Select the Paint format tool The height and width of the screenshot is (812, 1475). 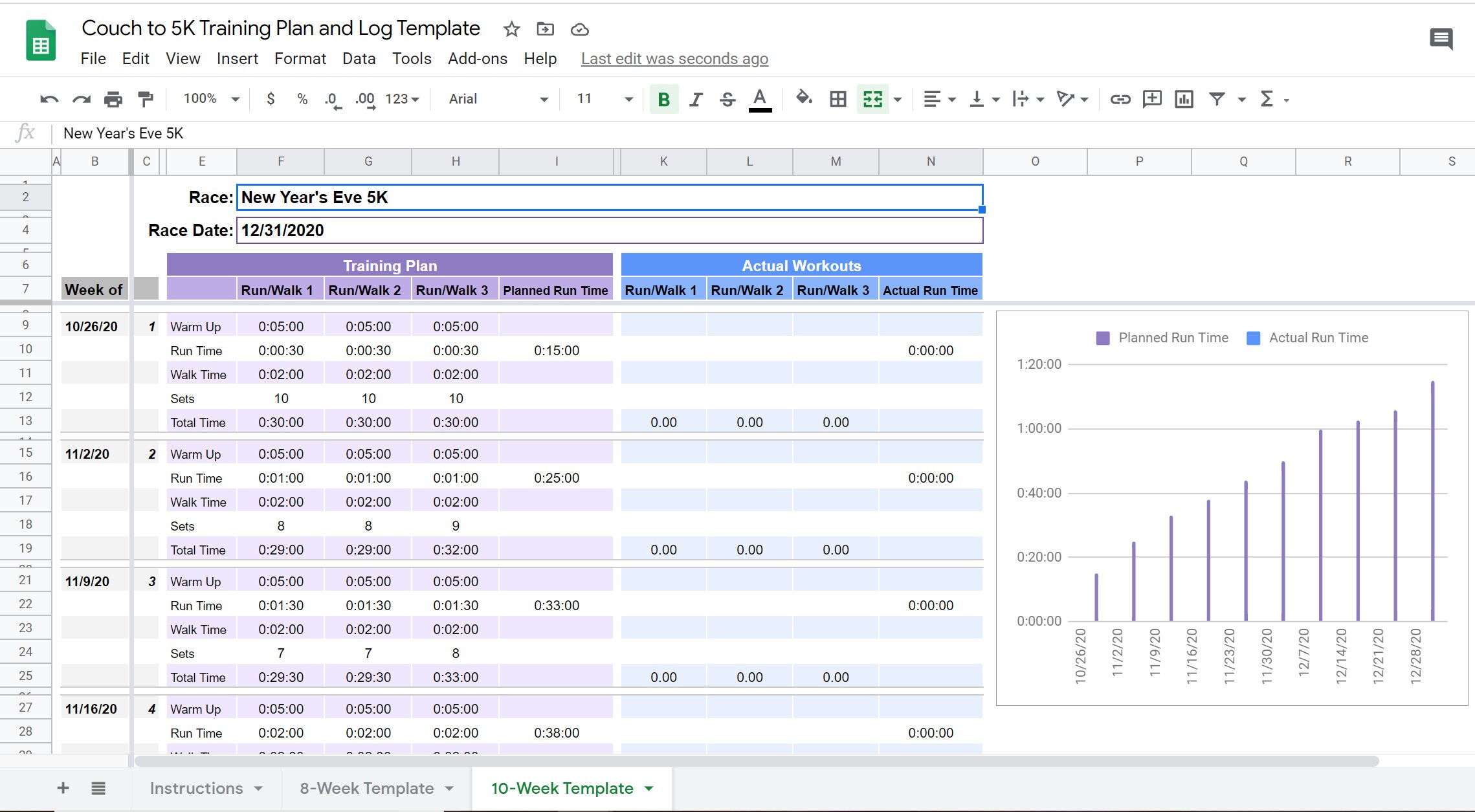pos(144,99)
